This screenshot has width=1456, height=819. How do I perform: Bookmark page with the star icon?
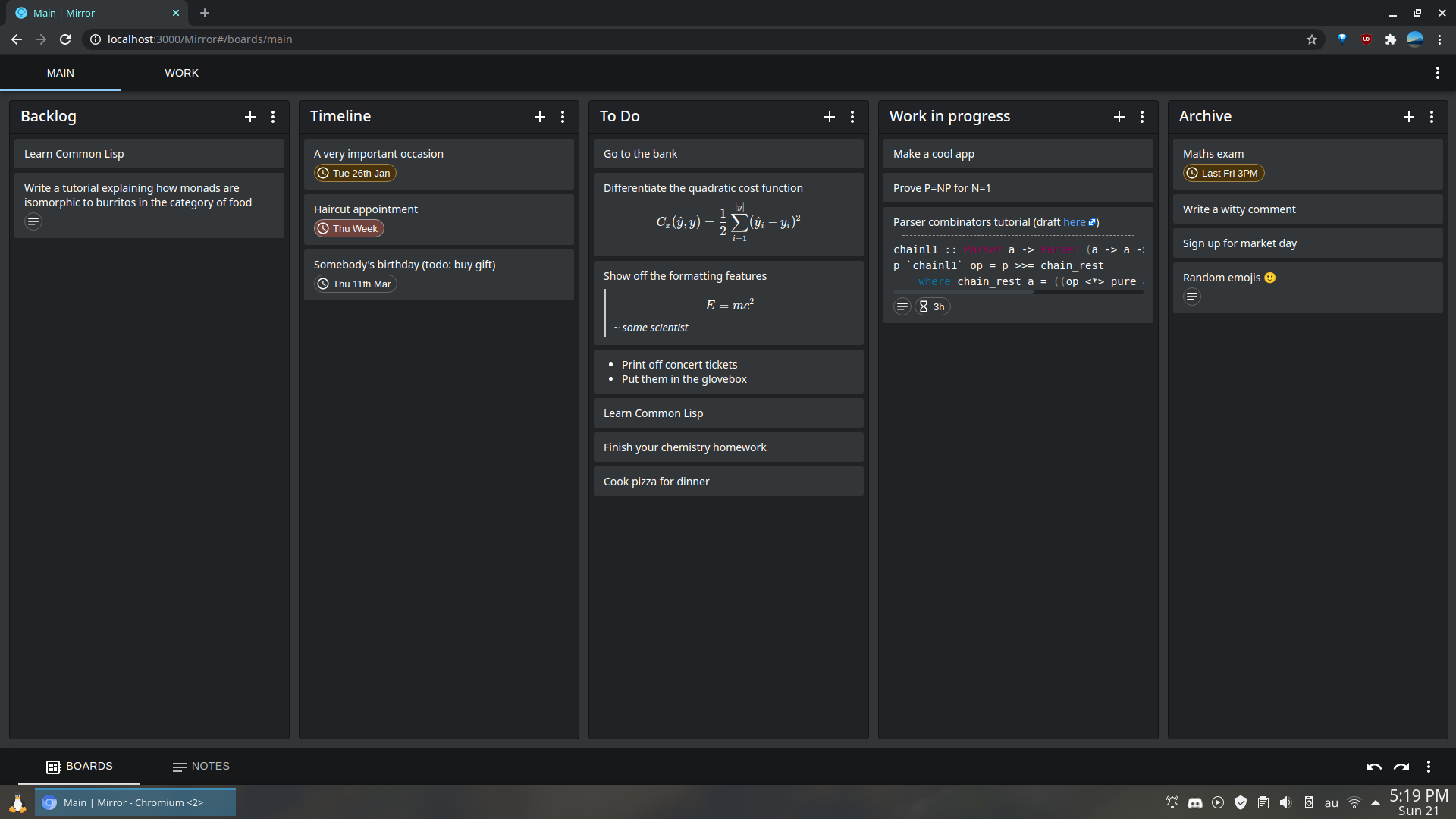1312,39
